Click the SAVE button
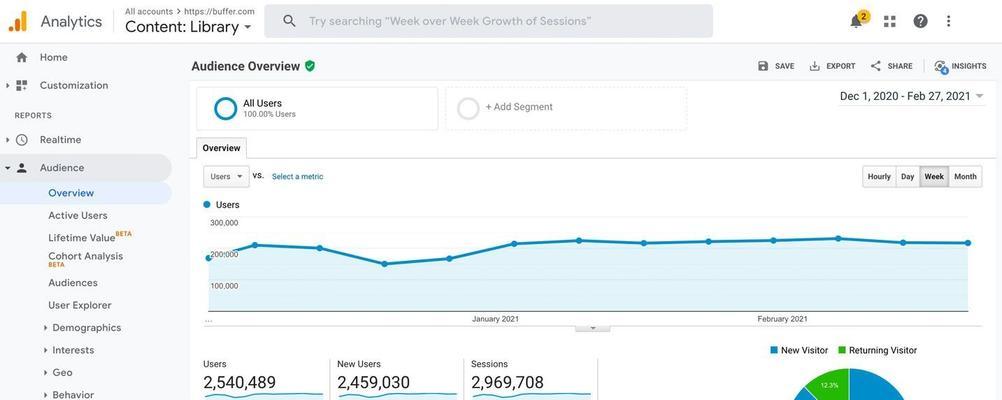1002x400 pixels. coord(776,66)
